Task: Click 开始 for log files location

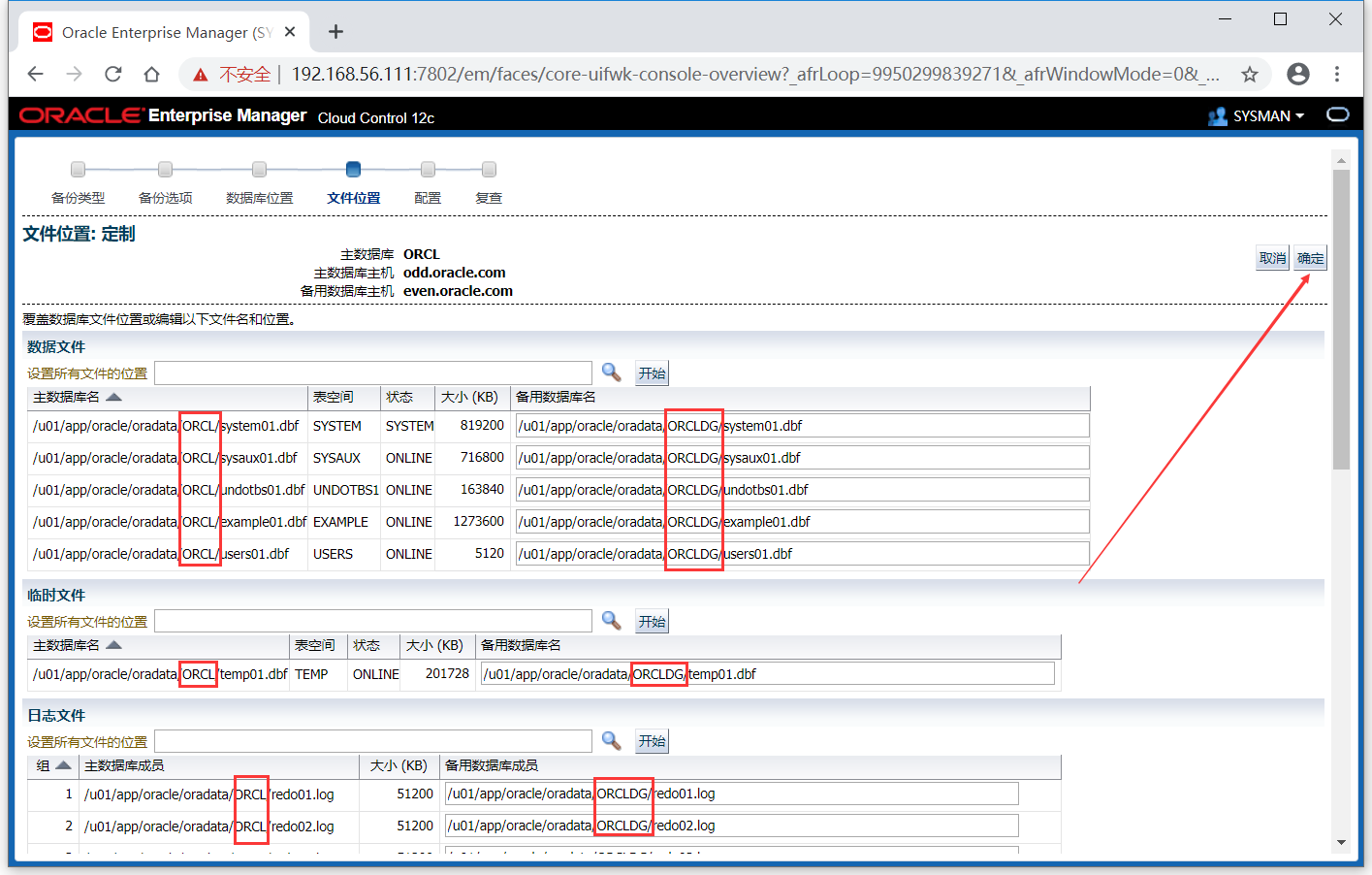Action: point(652,741)
